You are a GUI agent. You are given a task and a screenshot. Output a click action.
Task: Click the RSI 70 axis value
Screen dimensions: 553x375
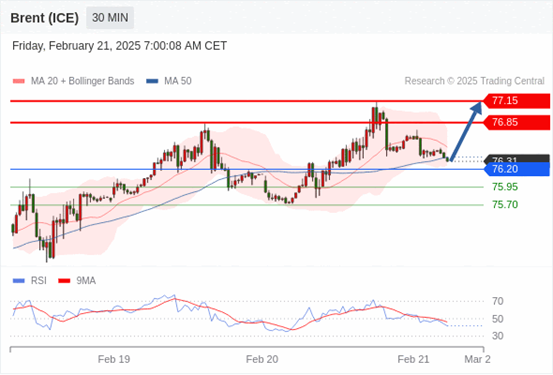pos(498,301)
